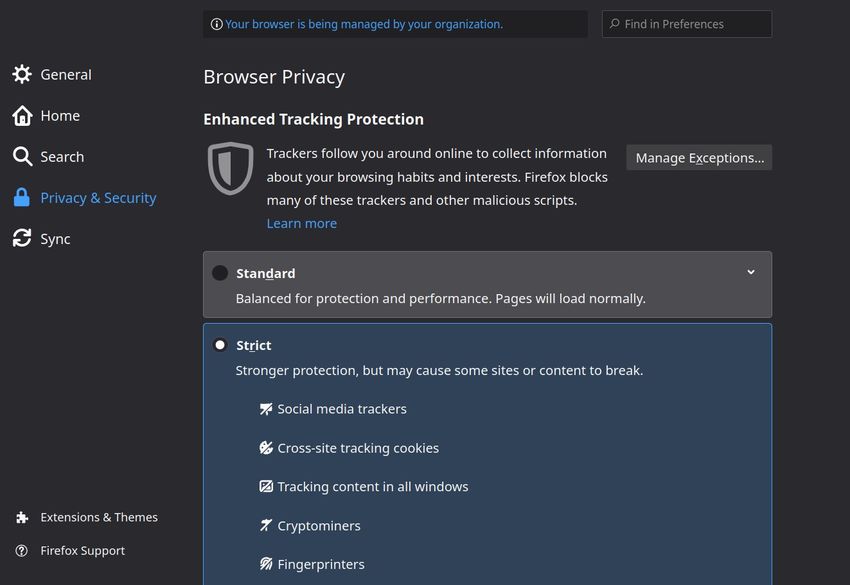Click the Fingerprinters icon

(266, 564)
